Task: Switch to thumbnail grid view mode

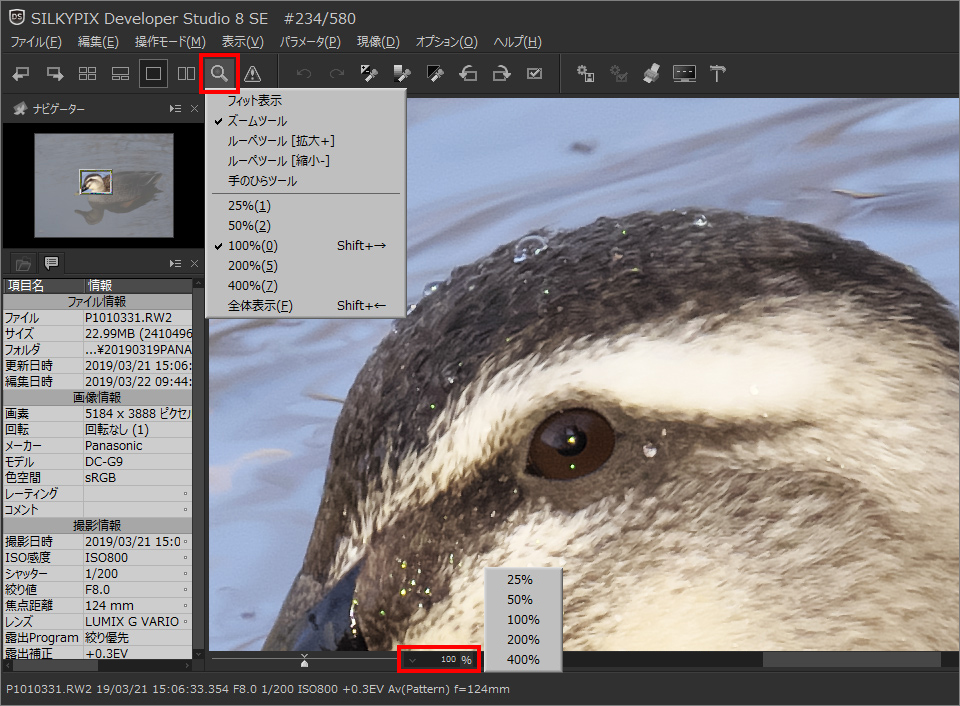Action: tap(87, 74)
